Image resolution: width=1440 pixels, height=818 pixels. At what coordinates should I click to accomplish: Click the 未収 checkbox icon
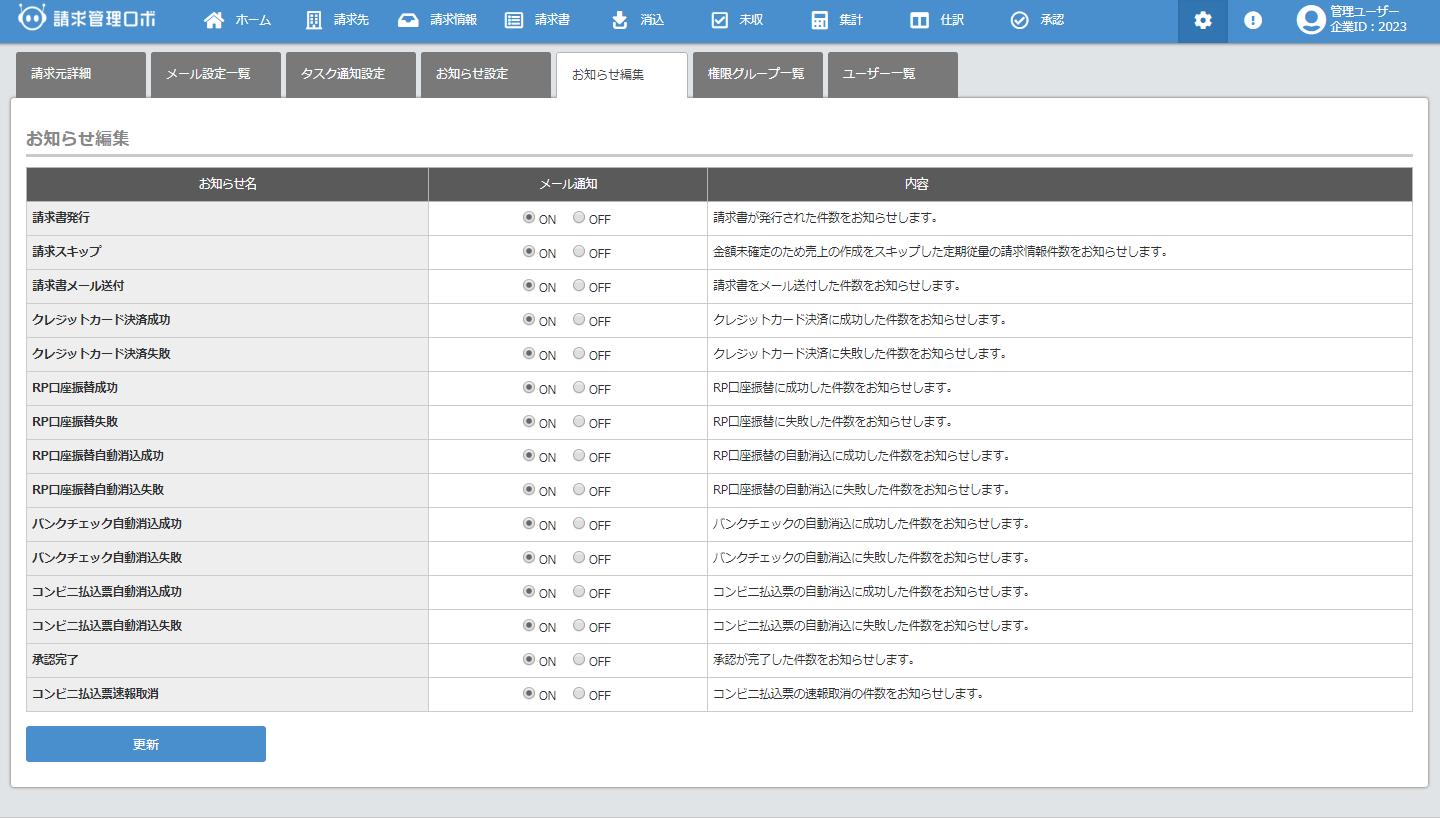pyautogui.click(x=719, y=20)
